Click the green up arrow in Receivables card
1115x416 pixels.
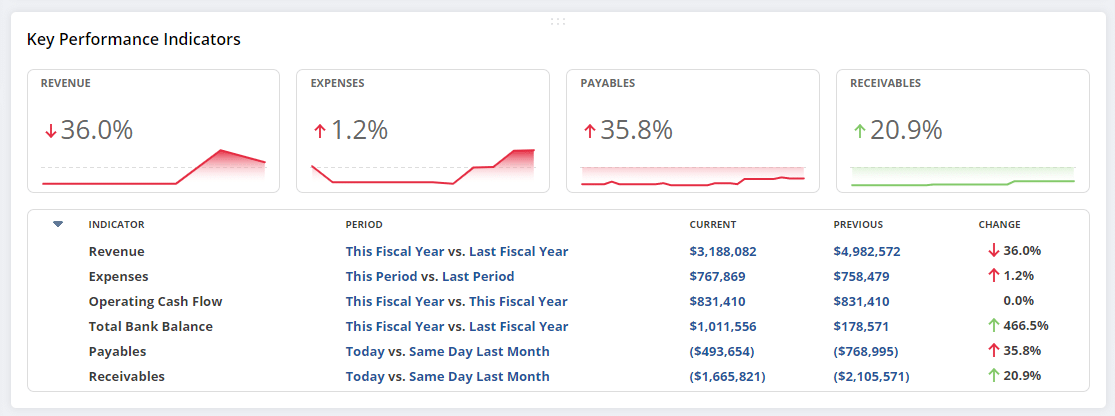point(859,131)
